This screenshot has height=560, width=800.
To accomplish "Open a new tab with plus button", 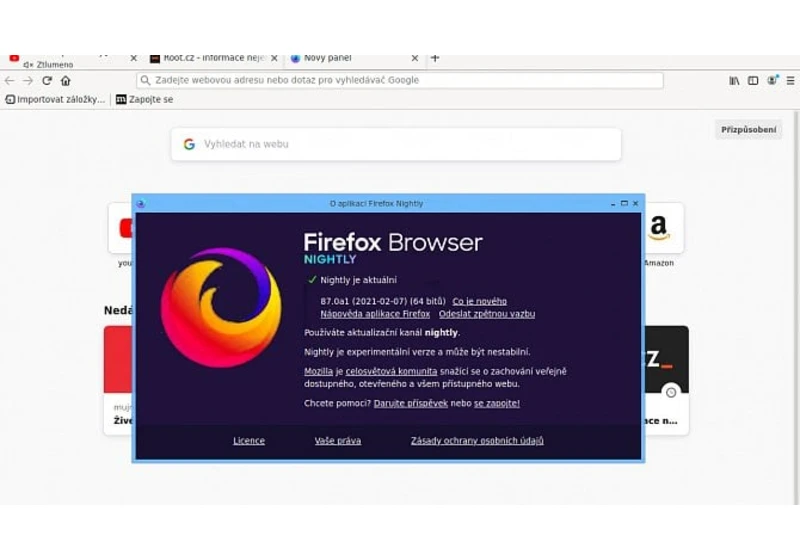I will point(435,58).
